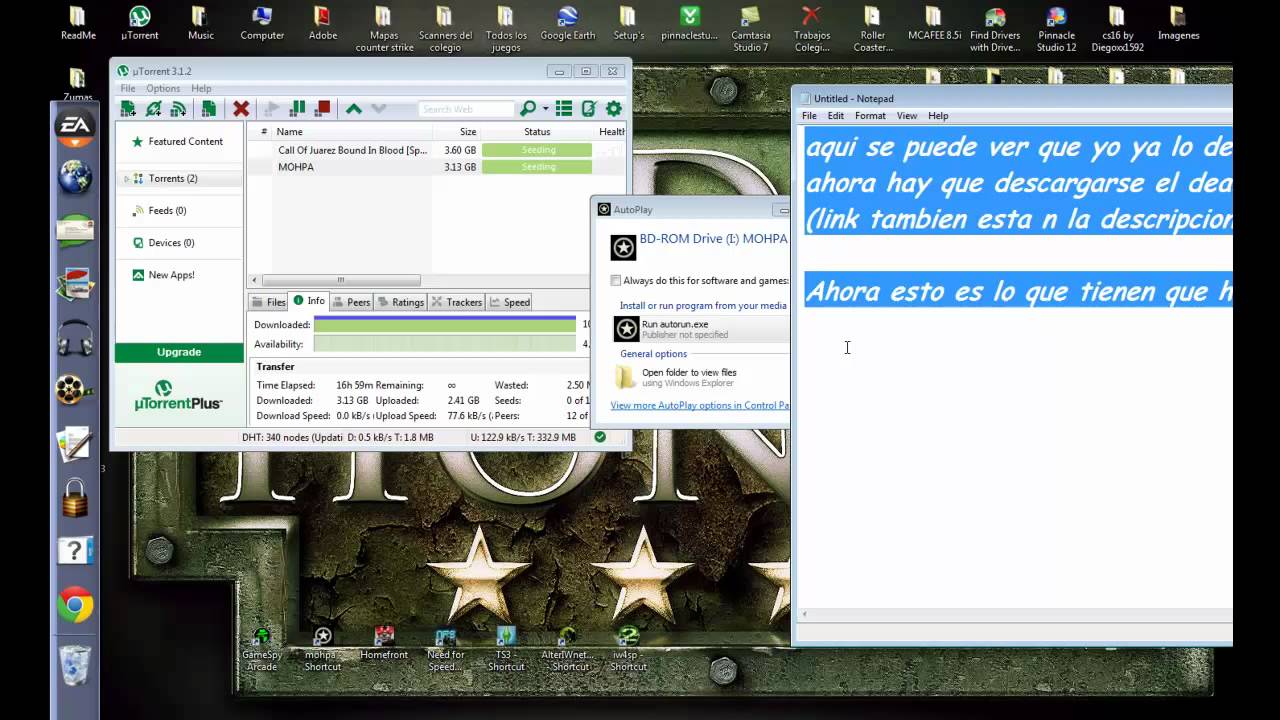
Task: Switch to the Trackers tab
Action: pos(457,302)
